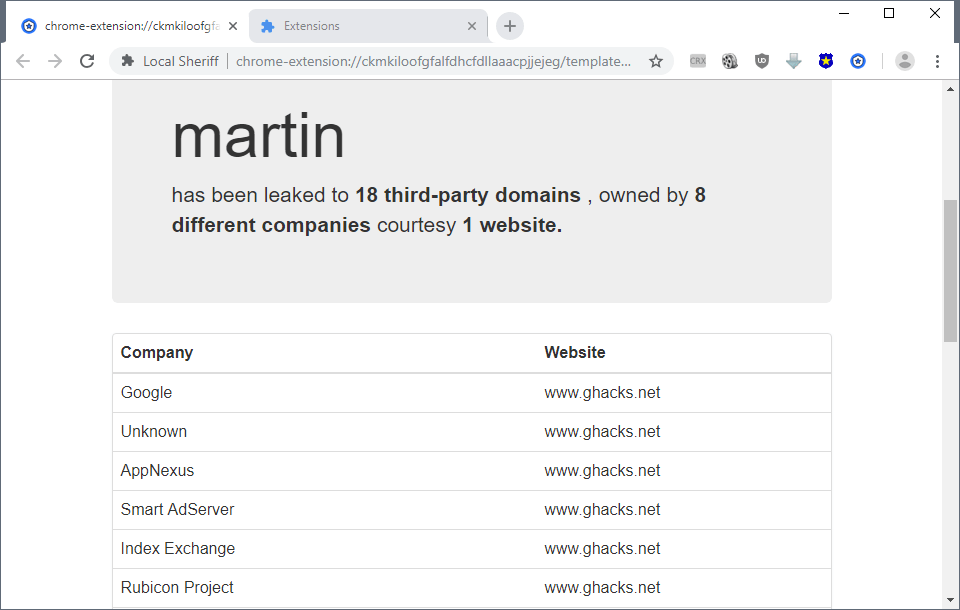Viewport: 960px width, 610px height.
Task: Open the gray CRX extension icon
Action: tap(698, 61)
